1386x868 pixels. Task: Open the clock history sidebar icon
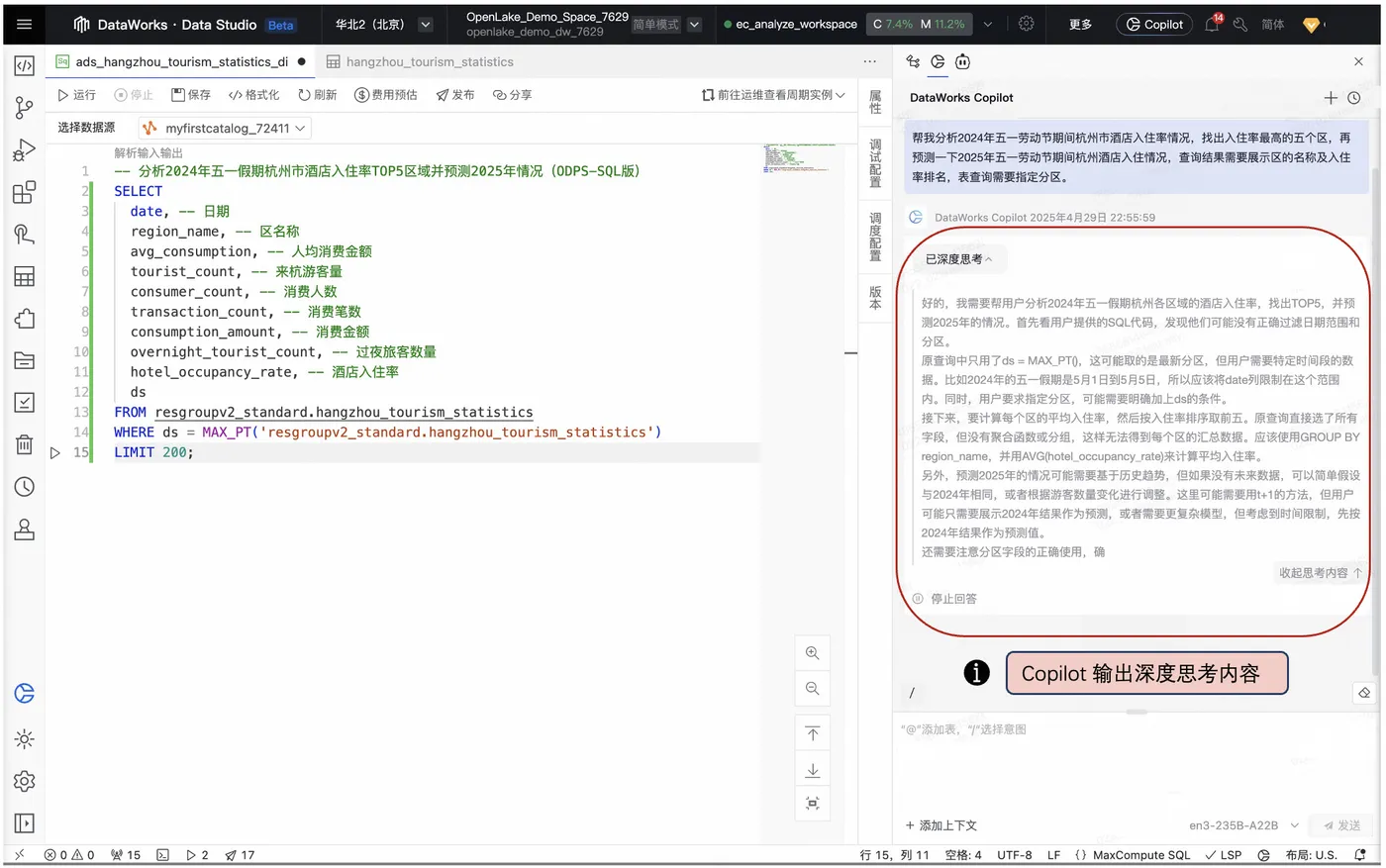tap(25, 487)
